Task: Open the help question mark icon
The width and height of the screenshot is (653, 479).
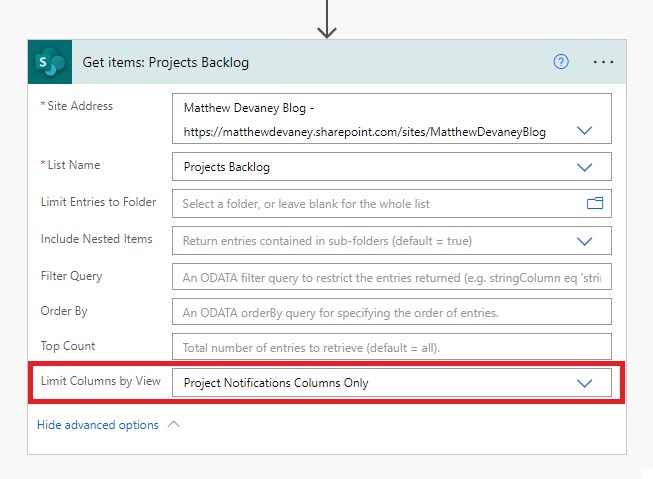Action: (x=561, y=62)
